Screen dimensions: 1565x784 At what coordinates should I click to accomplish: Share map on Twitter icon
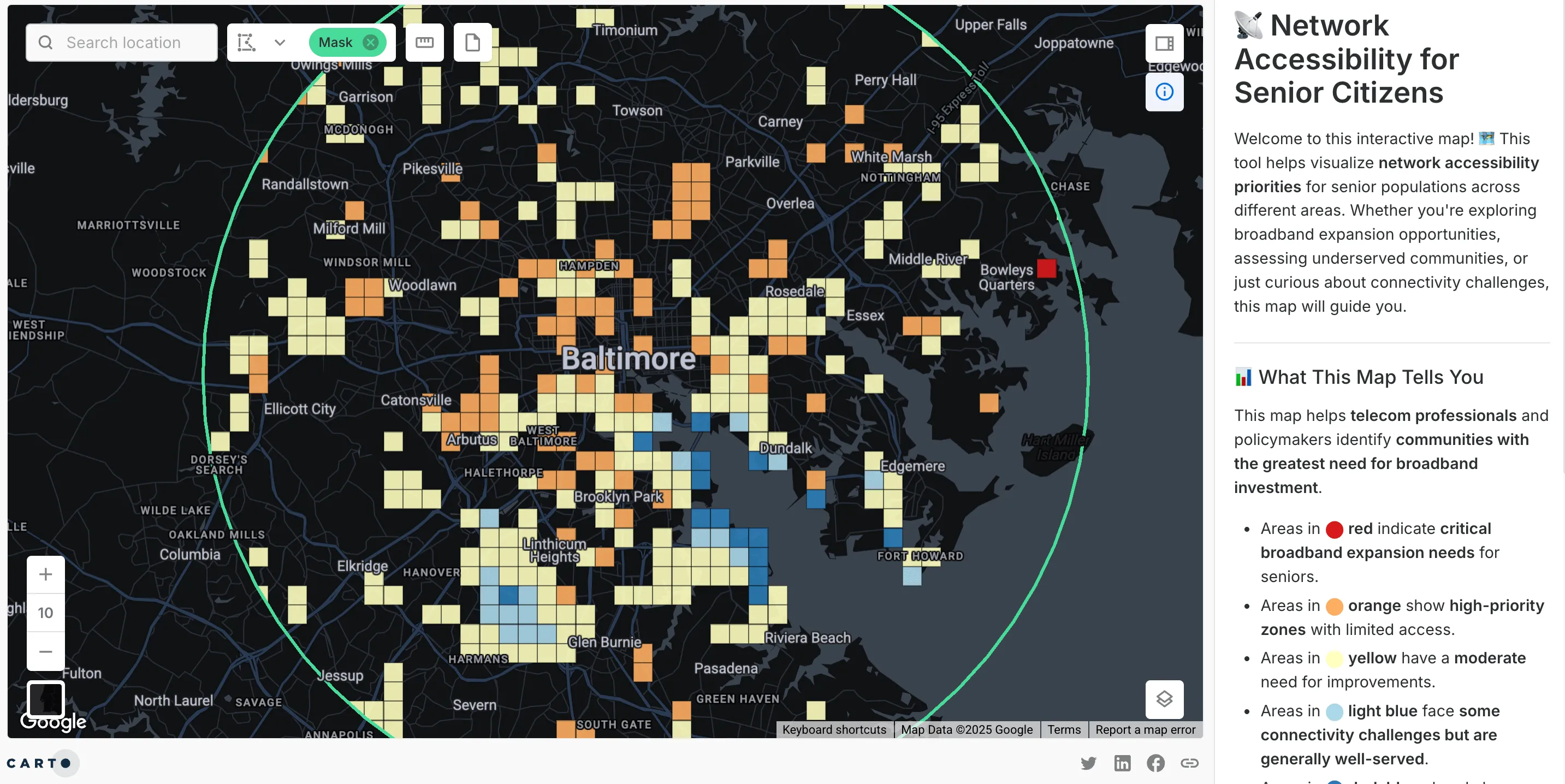(1088, 763)
